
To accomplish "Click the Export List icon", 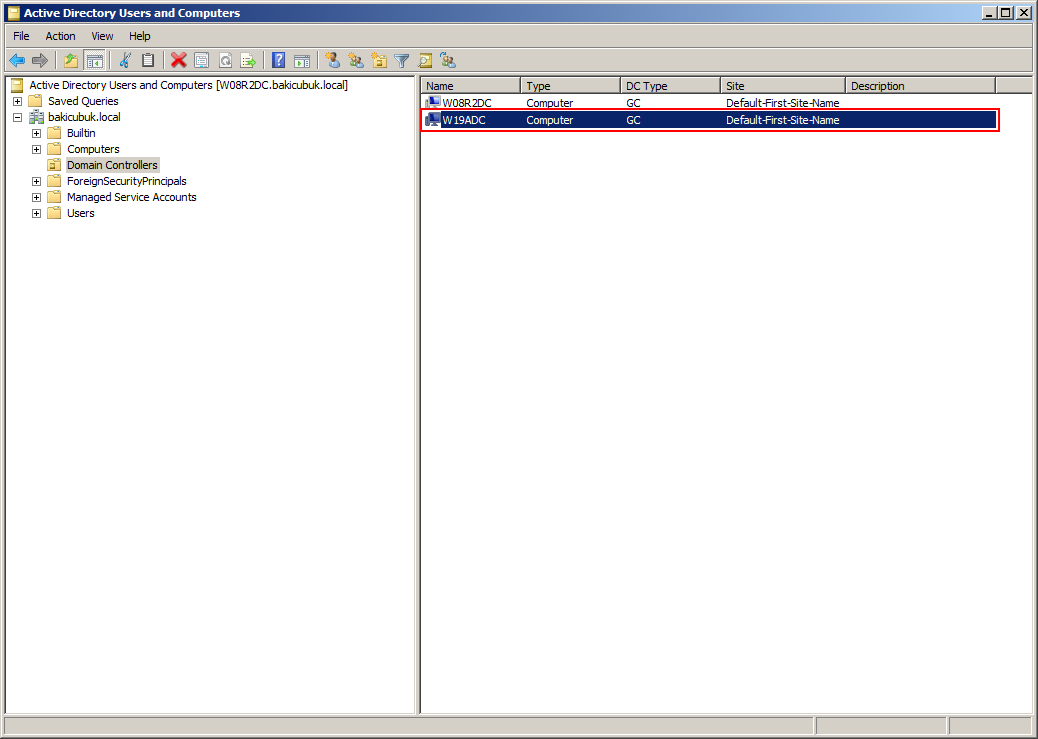I will 248,61.
